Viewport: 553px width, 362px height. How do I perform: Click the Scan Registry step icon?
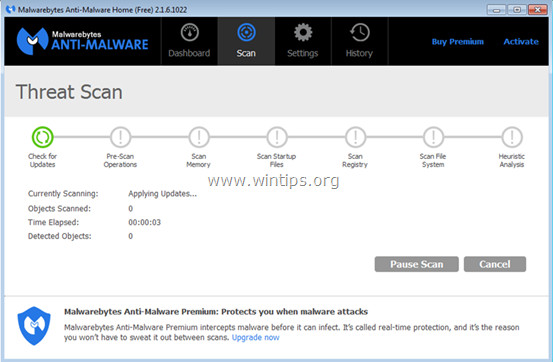355,137
